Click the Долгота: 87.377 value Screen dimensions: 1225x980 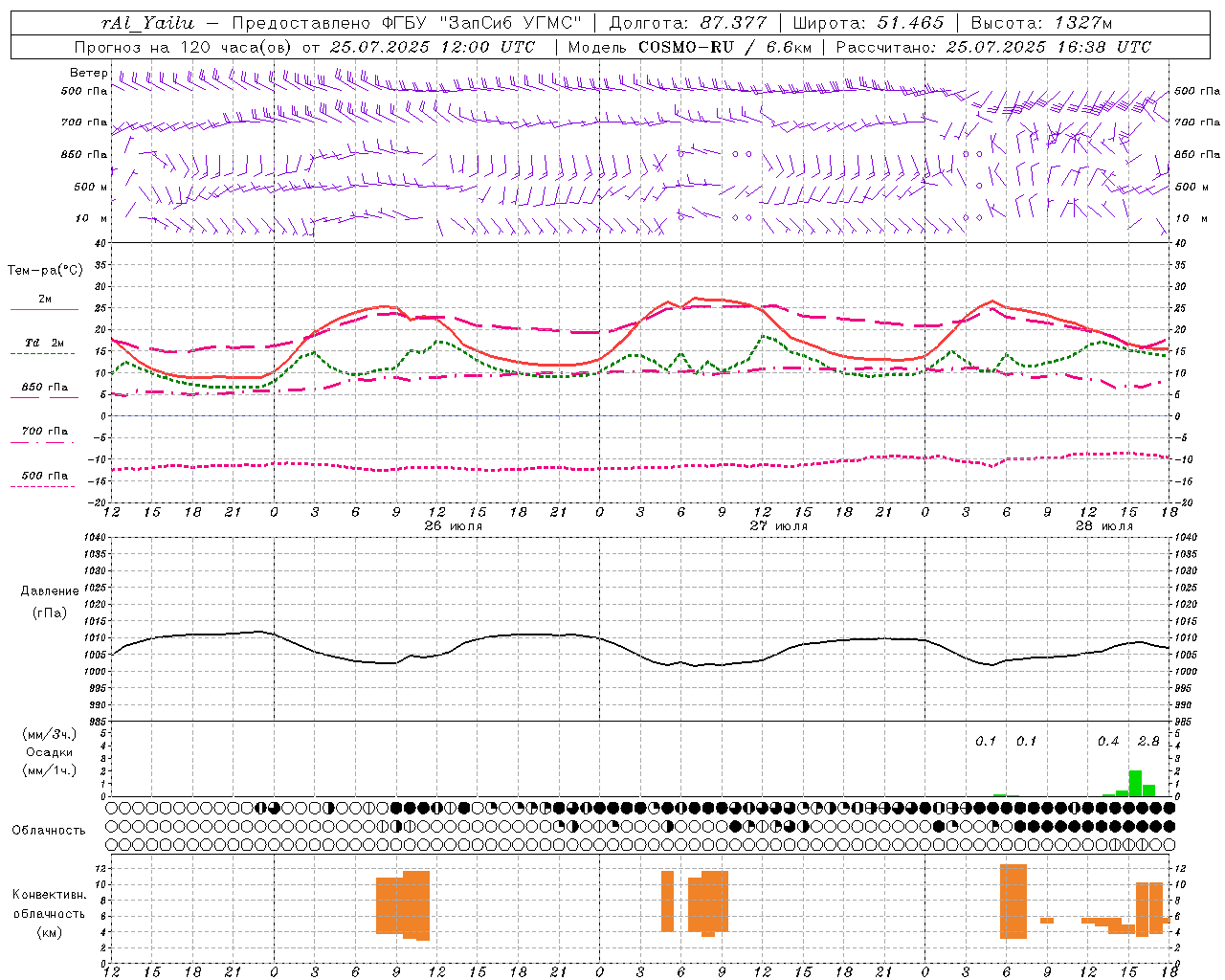pos(687,23)
